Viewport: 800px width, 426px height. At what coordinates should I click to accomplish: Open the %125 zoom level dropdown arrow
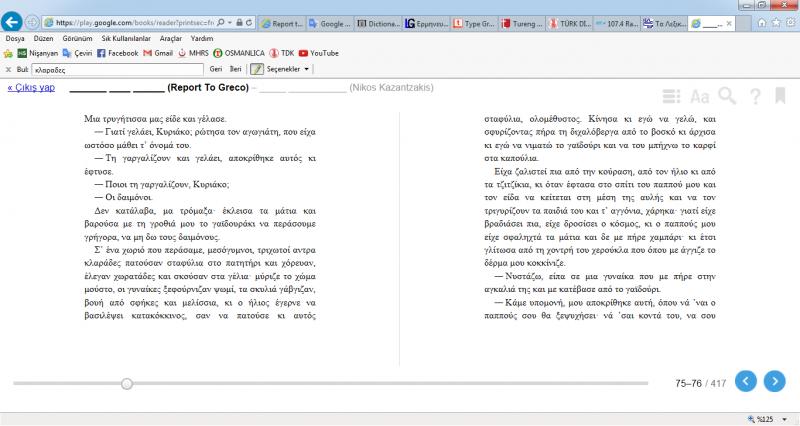click(785, 419)
